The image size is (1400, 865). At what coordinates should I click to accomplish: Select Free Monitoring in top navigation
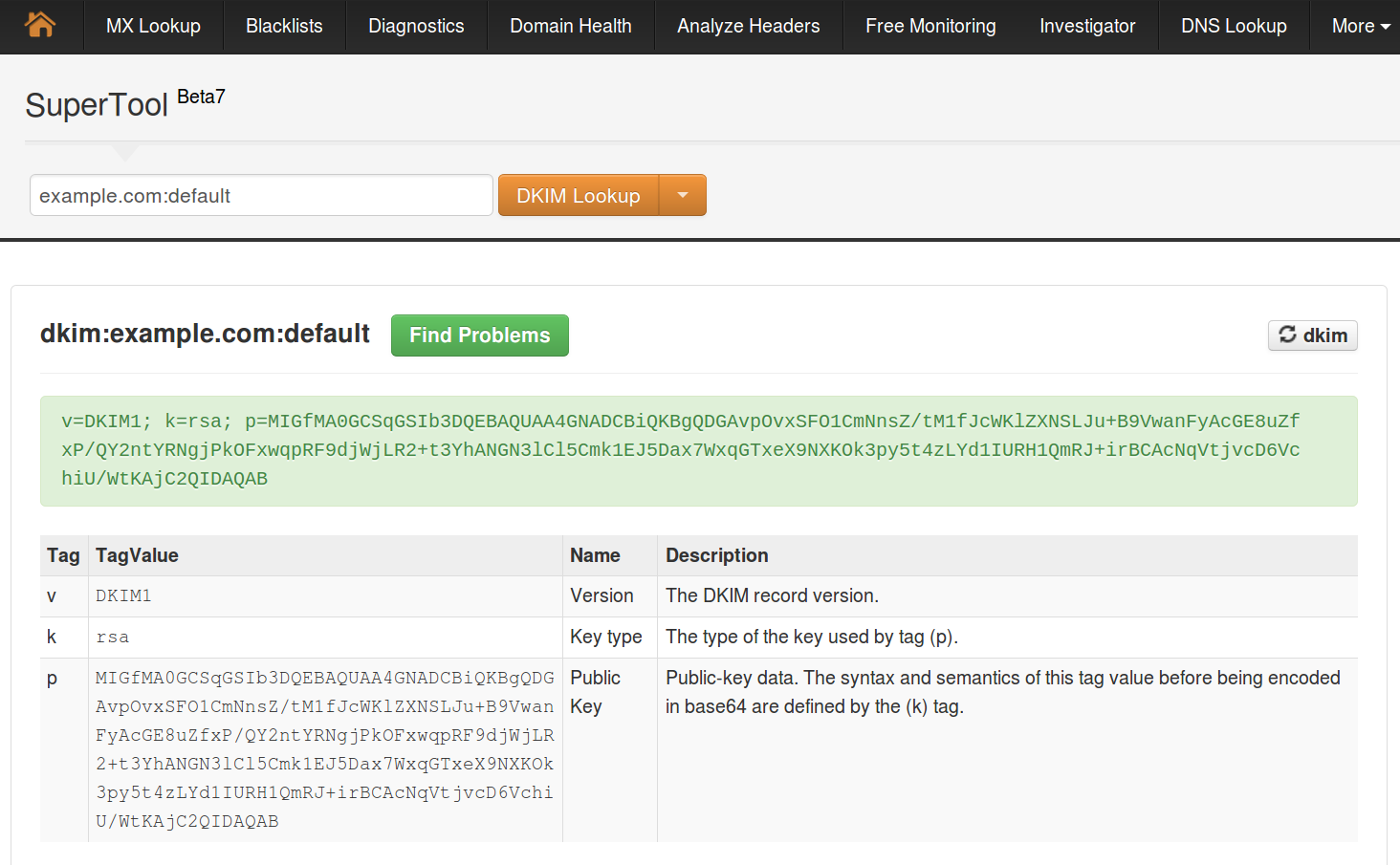pos(930,26)
